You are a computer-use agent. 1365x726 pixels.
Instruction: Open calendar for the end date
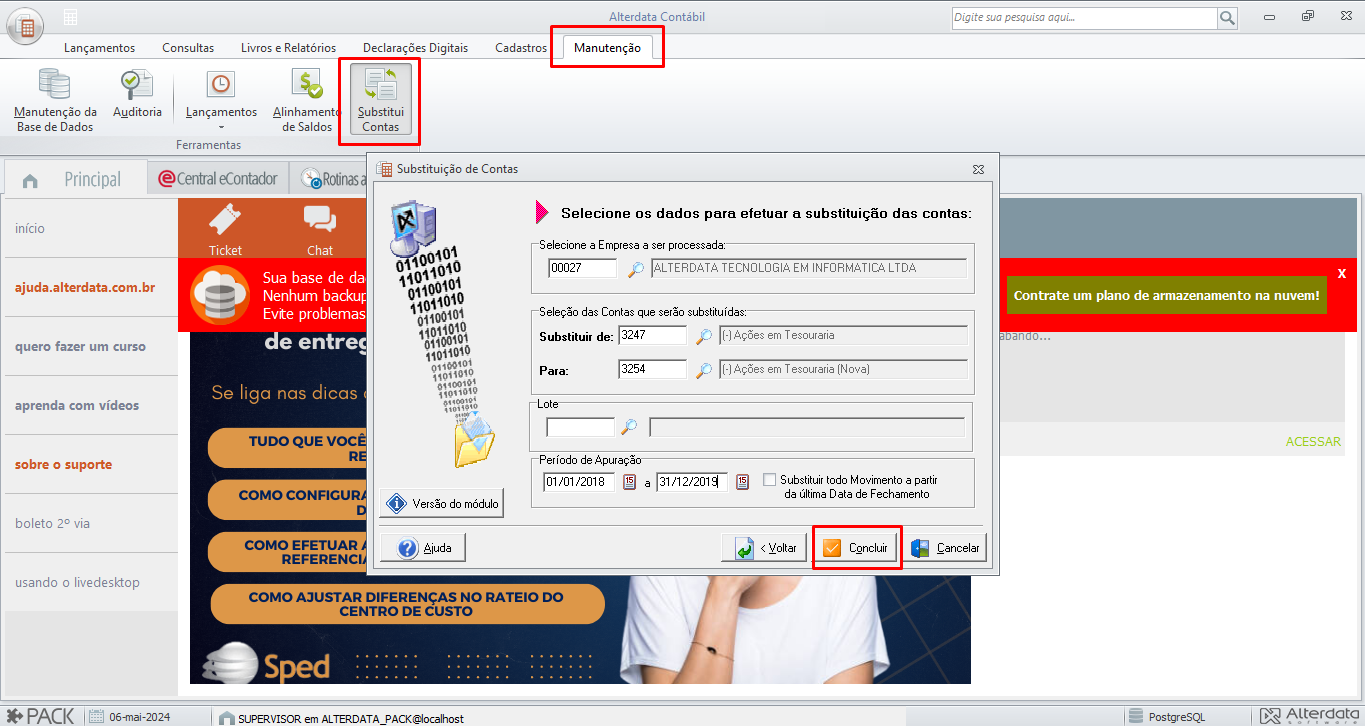[742, 482]
